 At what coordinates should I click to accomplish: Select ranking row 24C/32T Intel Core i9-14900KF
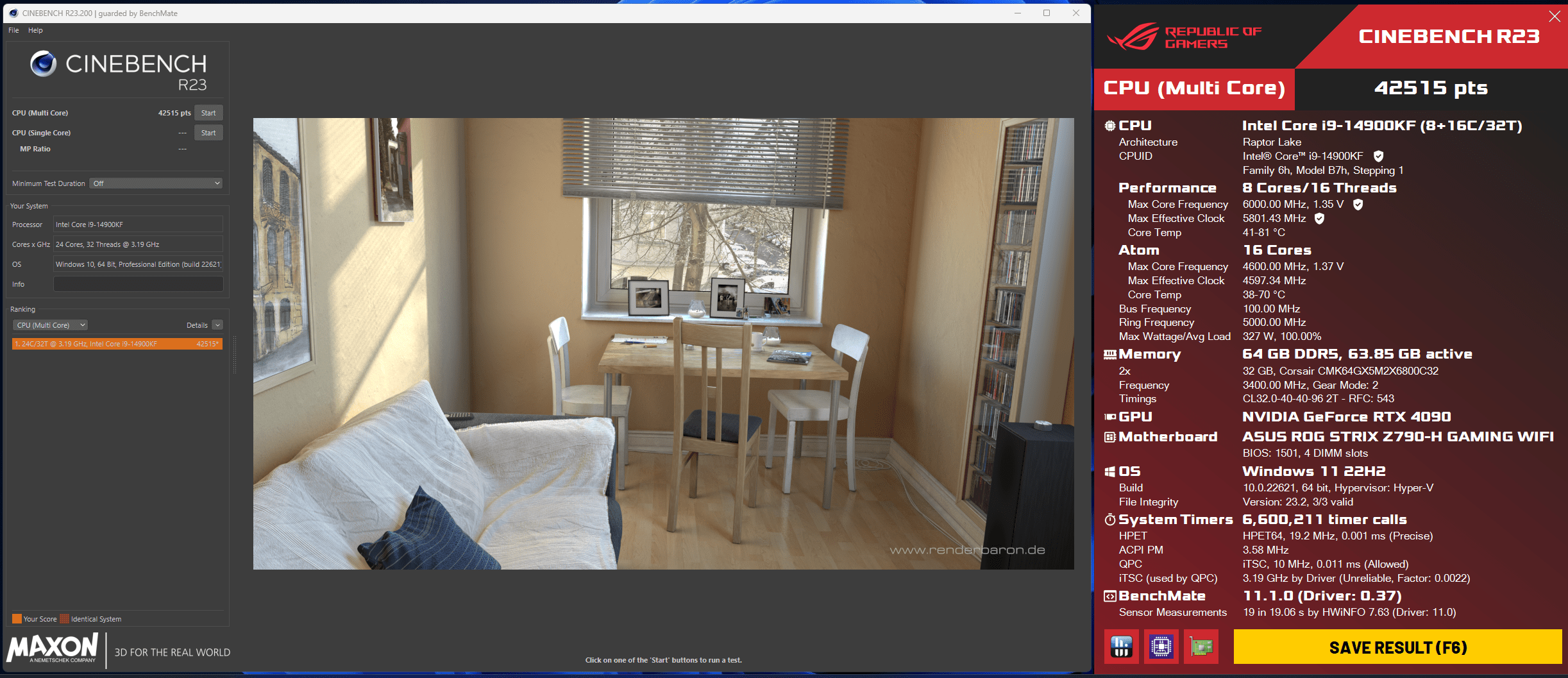click(117, 344)
